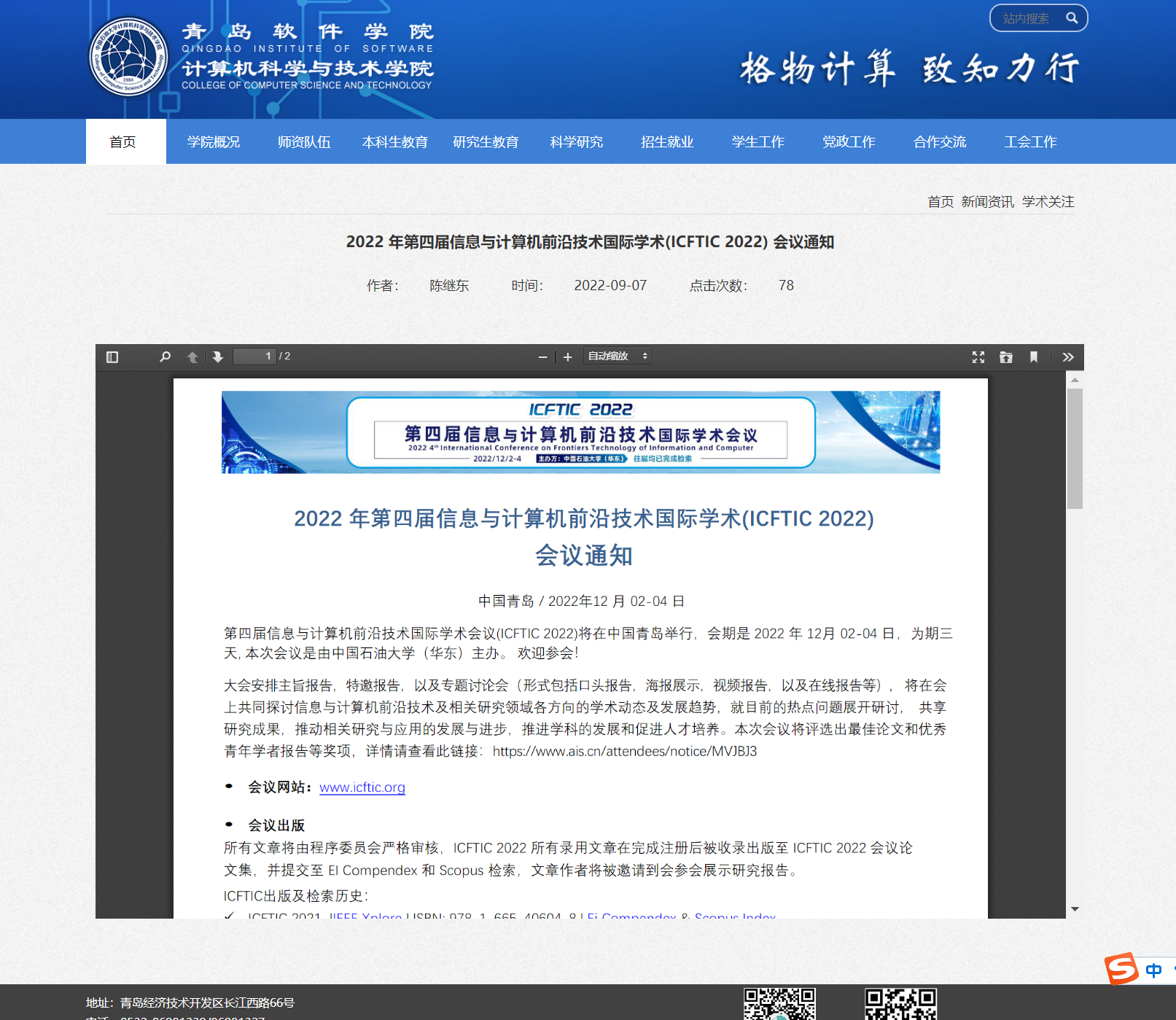Toggle the PDF viewer sidebar

pyautogui.click(x=112, y=357)
